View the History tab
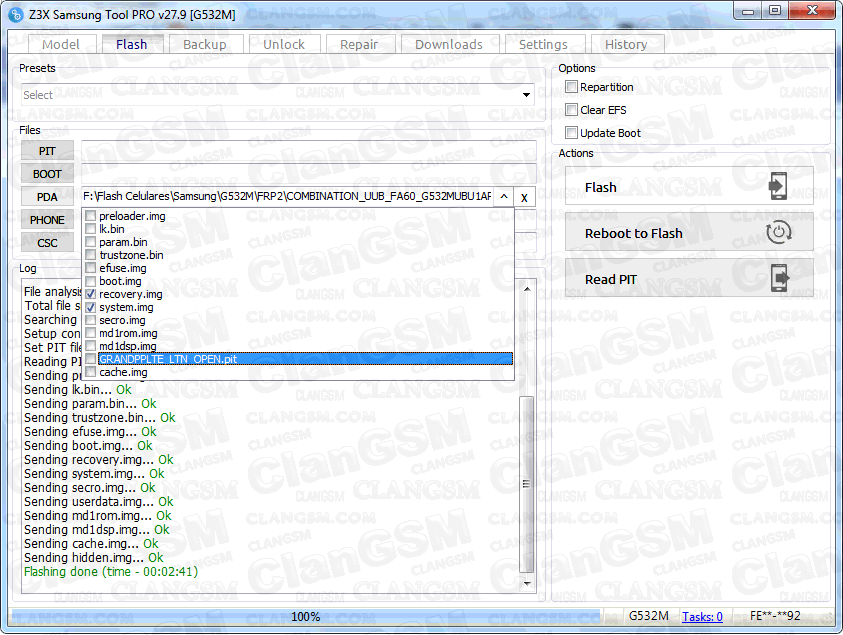This screenshot has width=843, height=635. [x=626, y=44]
